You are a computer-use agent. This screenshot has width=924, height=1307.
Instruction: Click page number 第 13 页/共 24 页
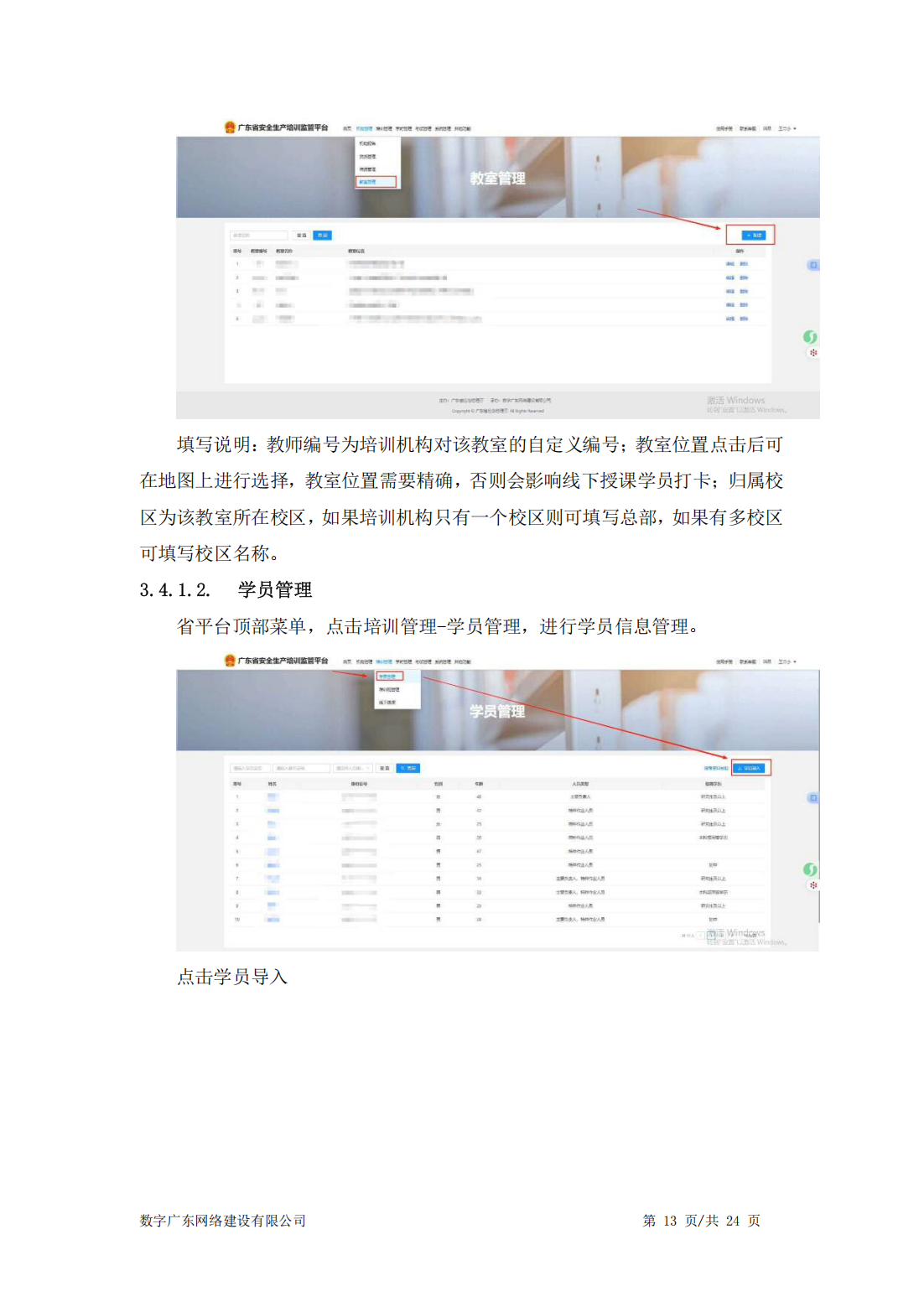[x=702, y=1221]
